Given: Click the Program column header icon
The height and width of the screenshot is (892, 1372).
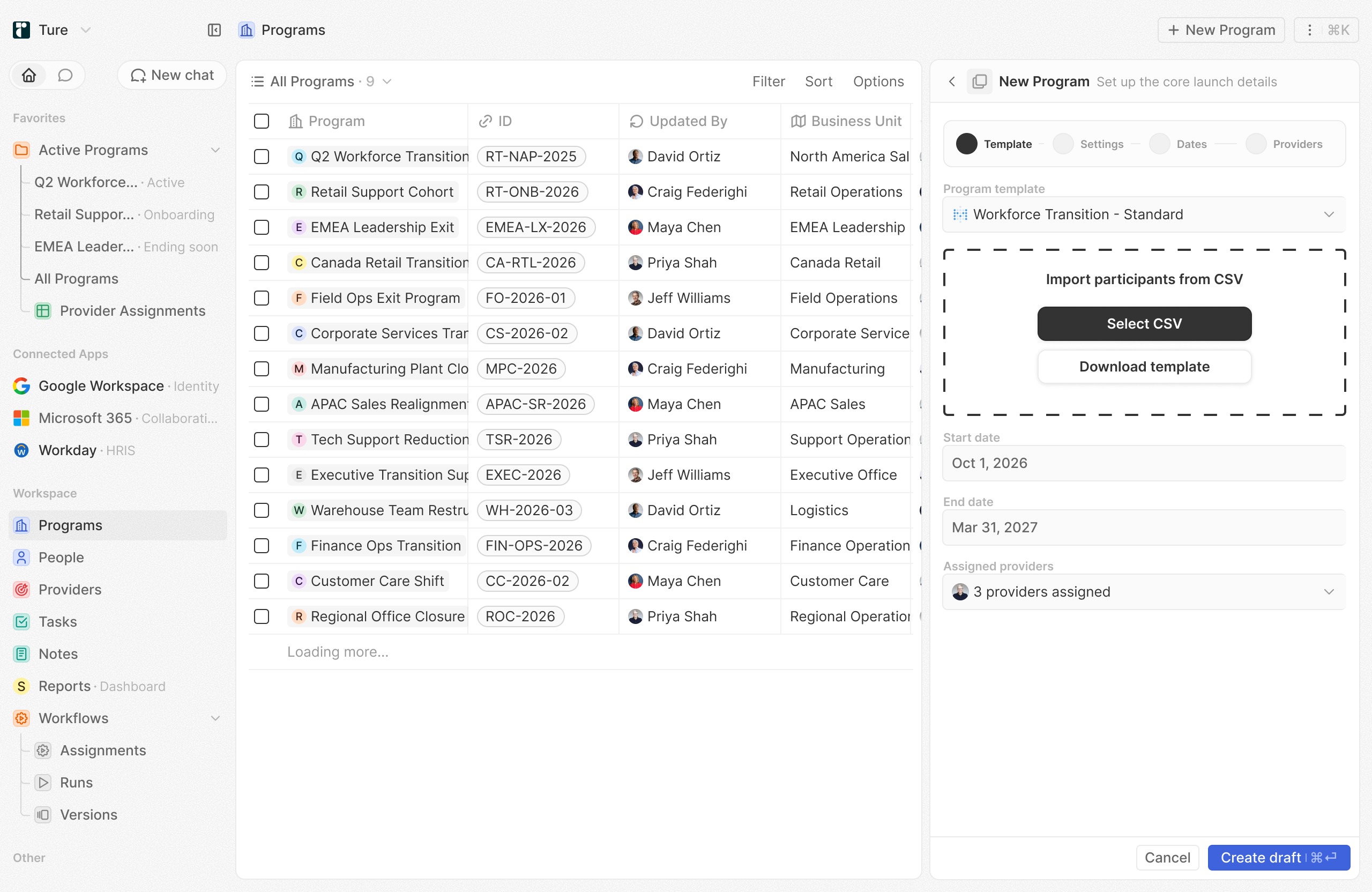Looking at the screenshot, I should [295, 121].
